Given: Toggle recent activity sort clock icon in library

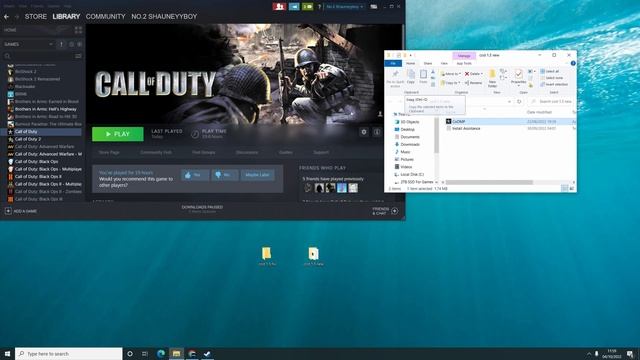Looking at the screenshot, I should coord(71,44).
